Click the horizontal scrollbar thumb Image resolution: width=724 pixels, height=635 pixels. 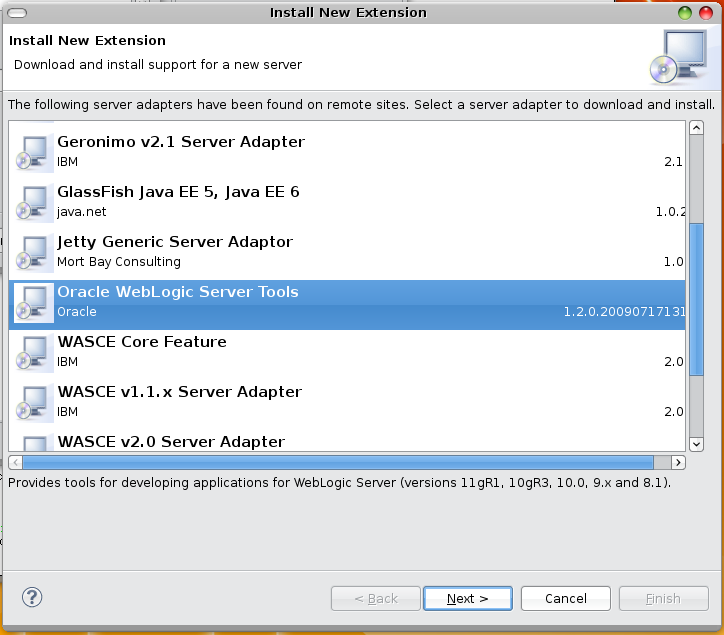click(x=338, y=462)
